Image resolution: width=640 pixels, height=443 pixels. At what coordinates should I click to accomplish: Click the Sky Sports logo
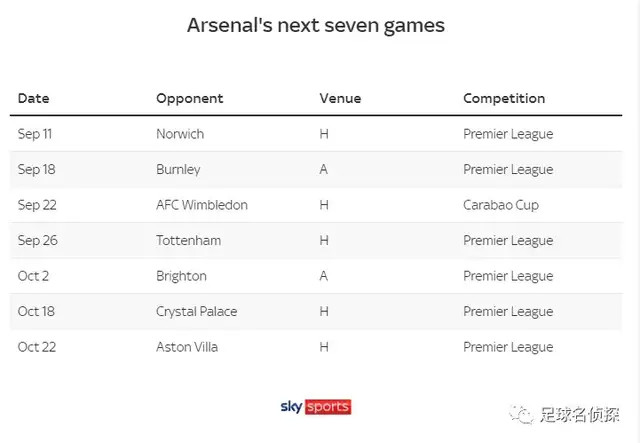tap(316, 407)
